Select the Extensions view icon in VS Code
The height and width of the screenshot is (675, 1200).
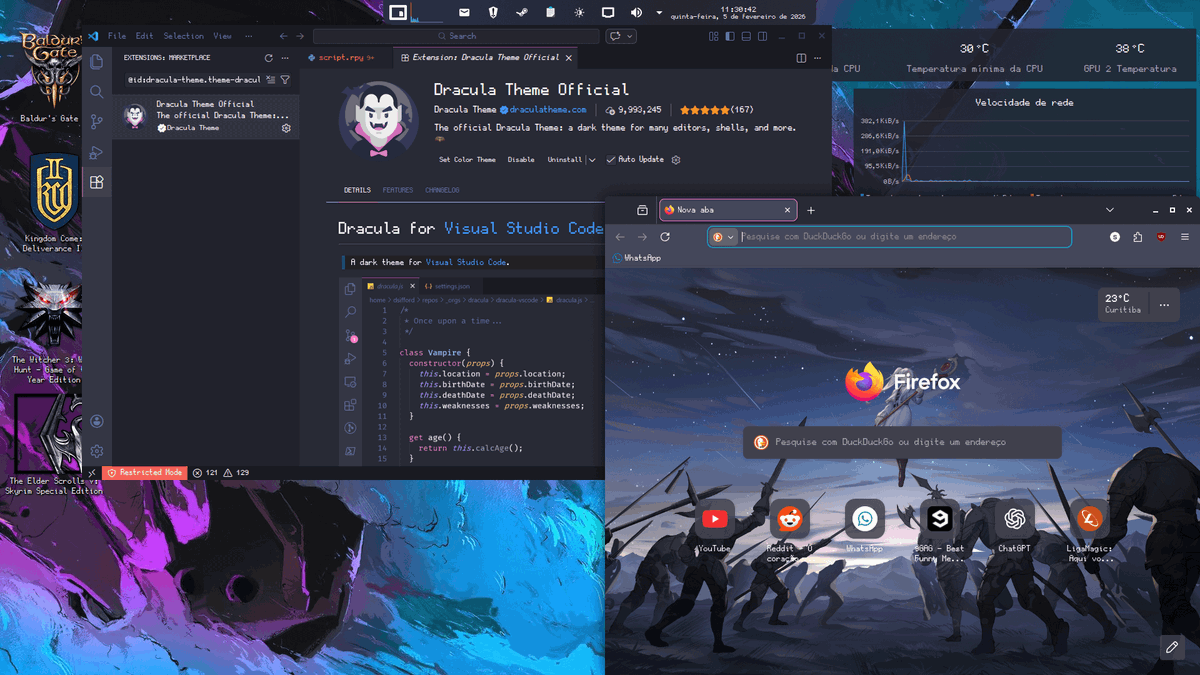[97, 182]
